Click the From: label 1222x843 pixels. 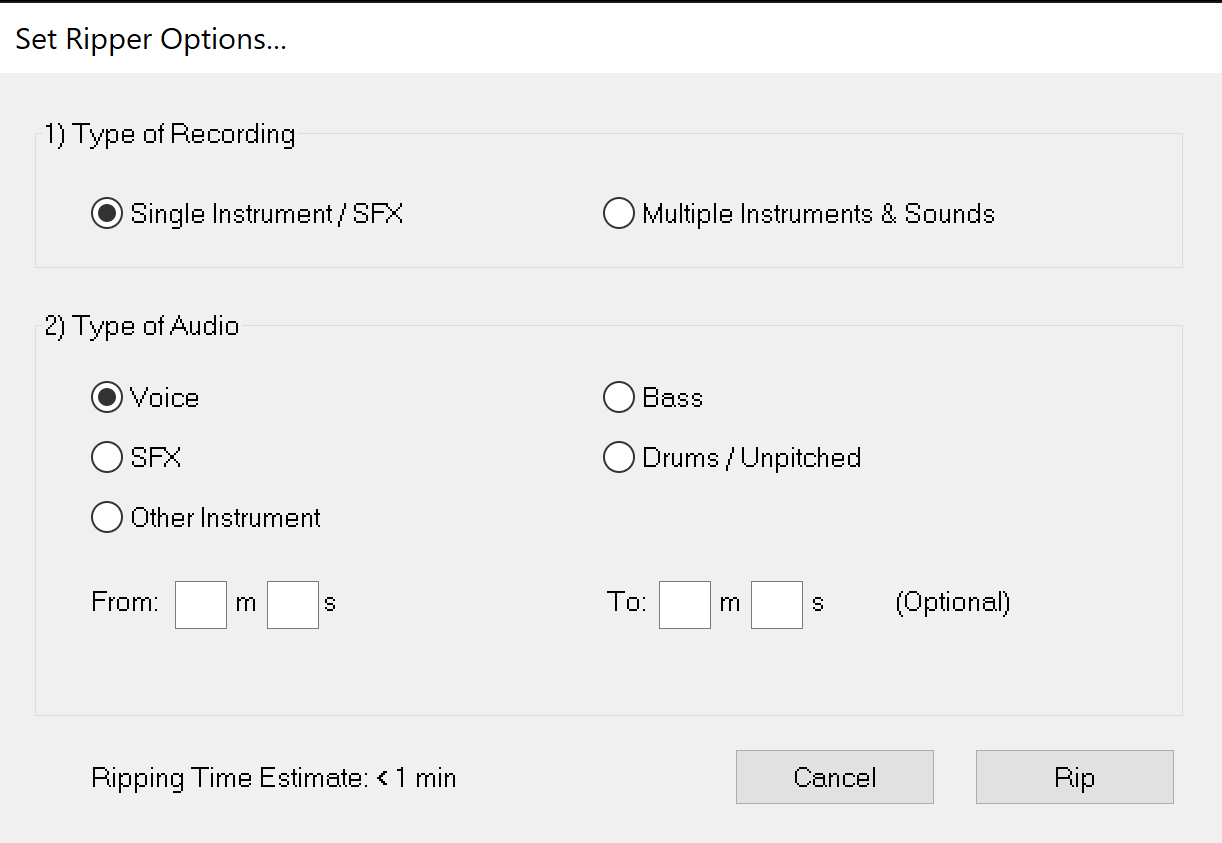tap(125, 603)
